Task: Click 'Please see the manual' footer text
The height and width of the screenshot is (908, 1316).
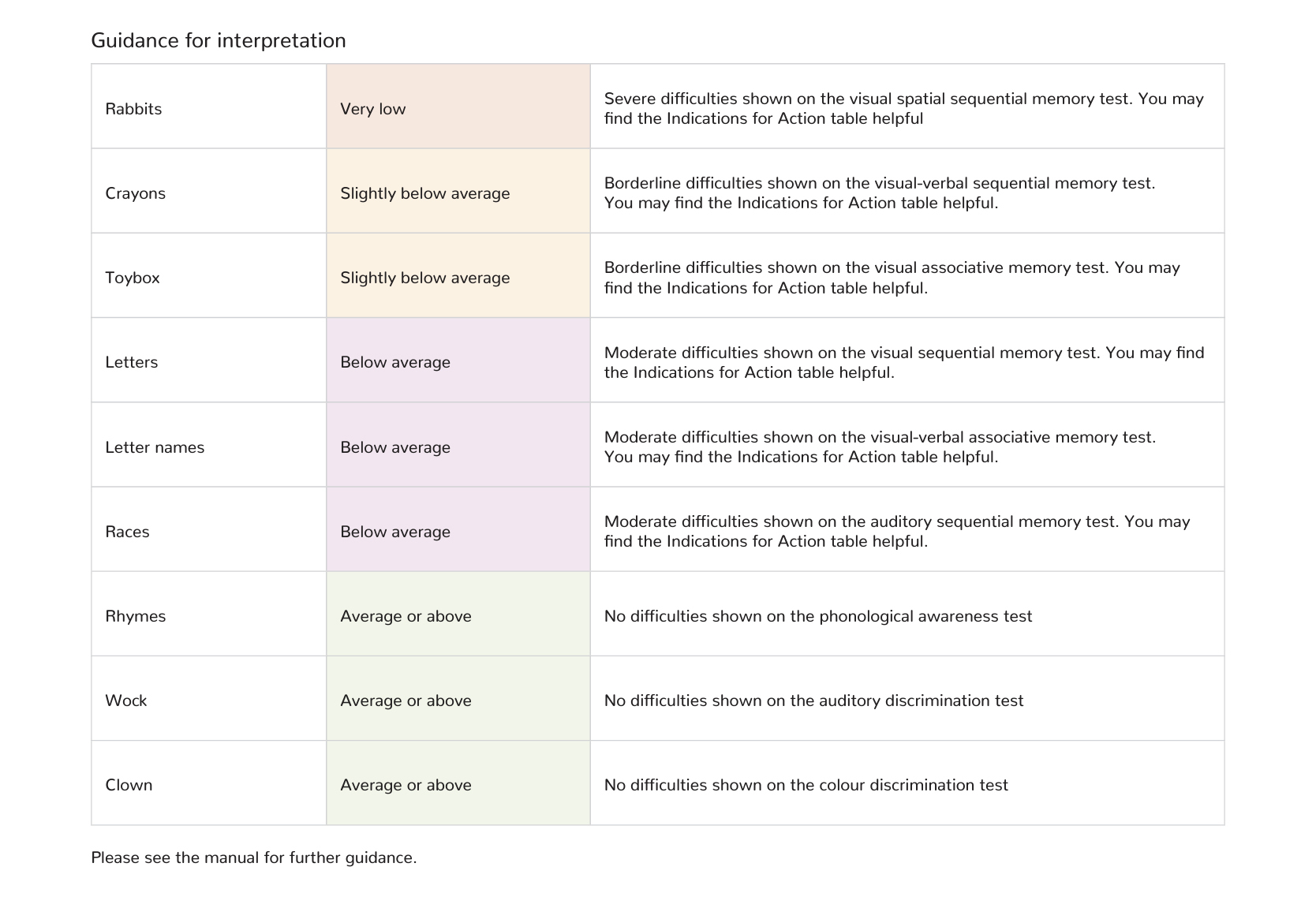Action: [x=253, y=858]
